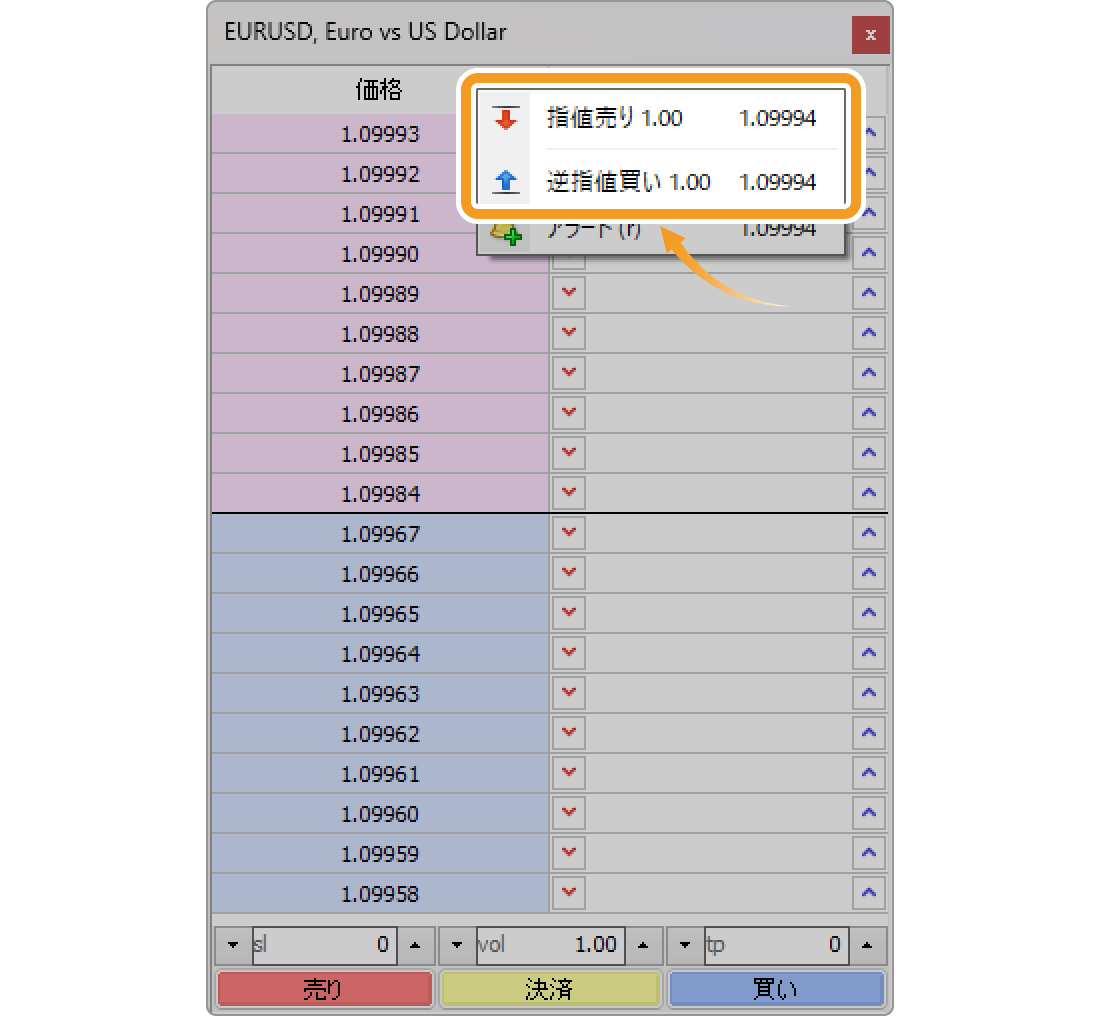Click blue buy arrow on the 1.09985 row
Viewport: 1100px width, 1016px height.
pyautogui.click(x=868, y=453)
